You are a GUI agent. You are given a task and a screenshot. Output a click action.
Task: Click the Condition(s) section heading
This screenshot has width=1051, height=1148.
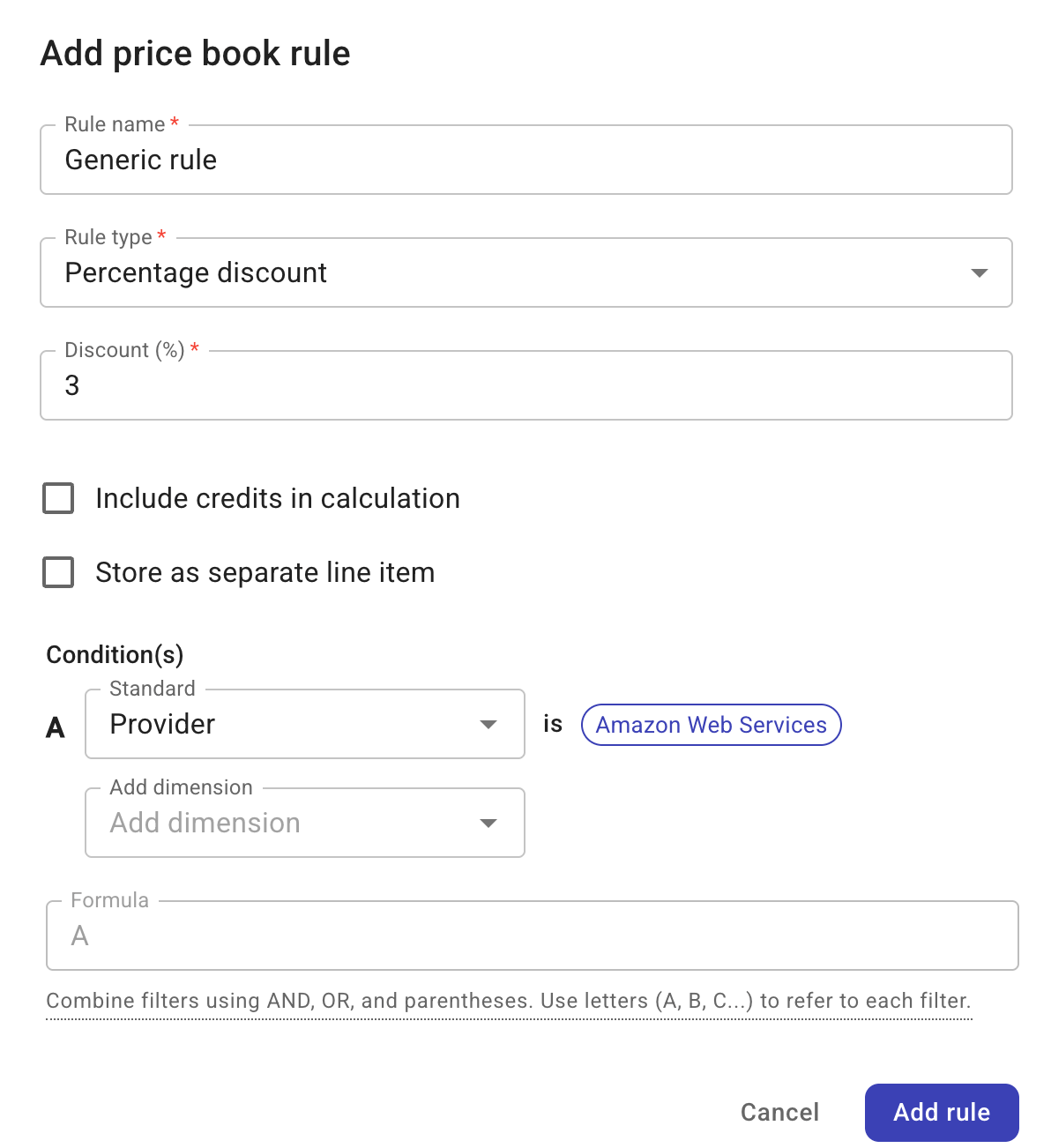[115, 654]
